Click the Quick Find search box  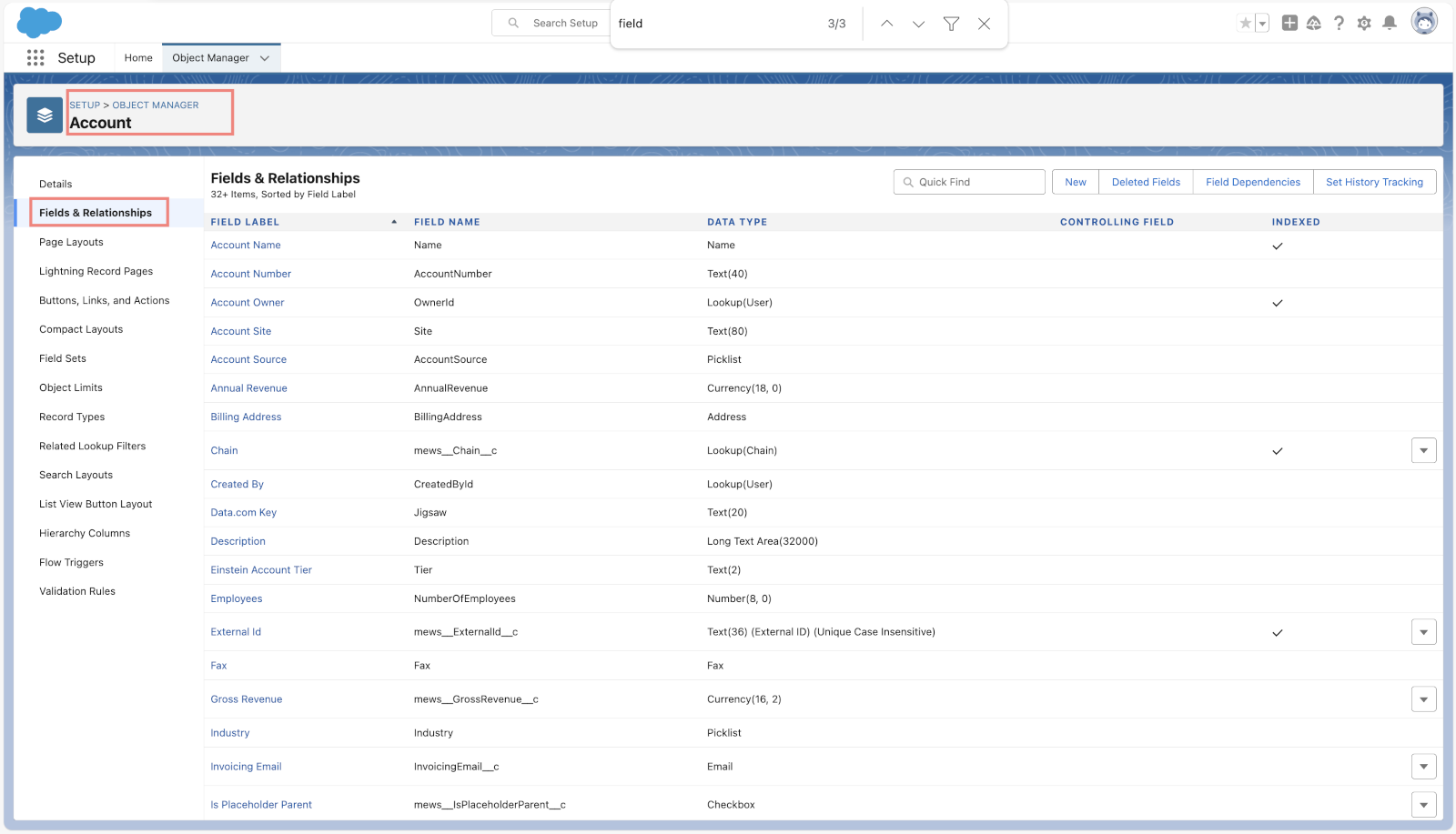point(969,182)
